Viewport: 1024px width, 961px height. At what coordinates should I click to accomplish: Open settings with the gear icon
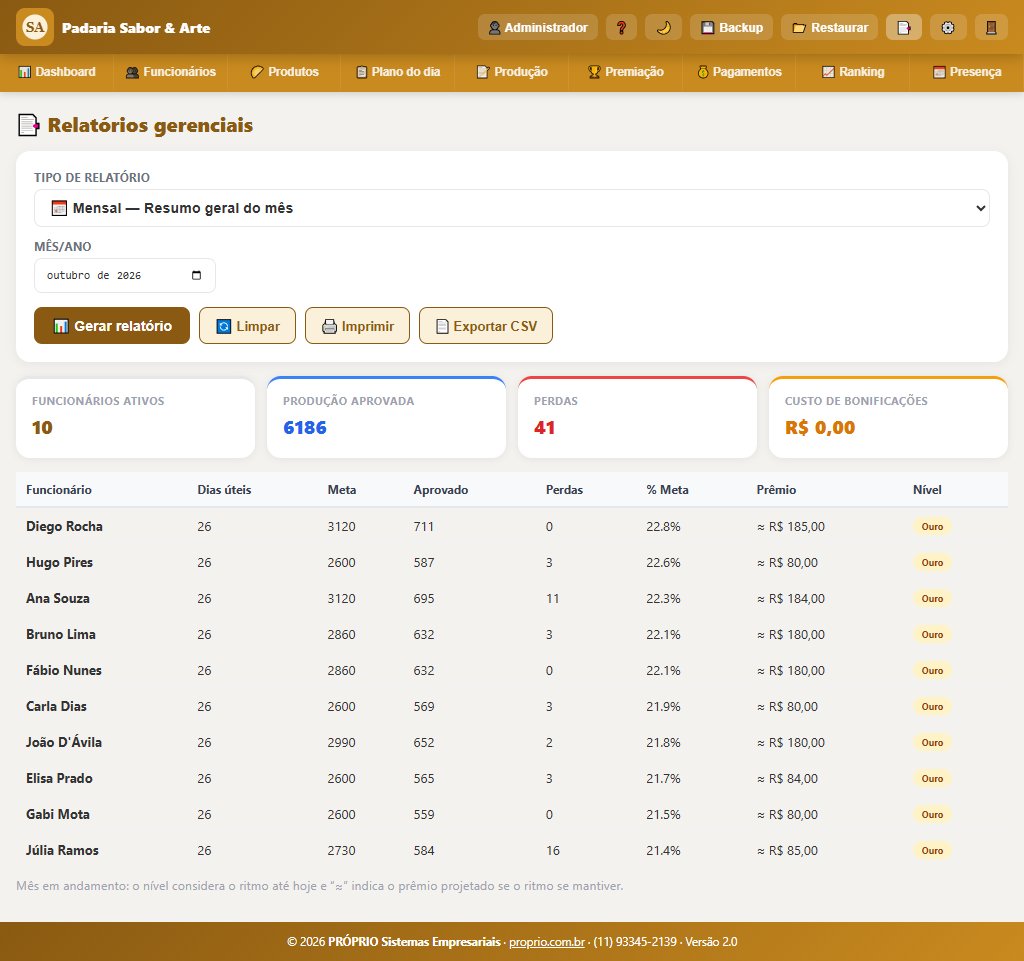coord(948,27)
